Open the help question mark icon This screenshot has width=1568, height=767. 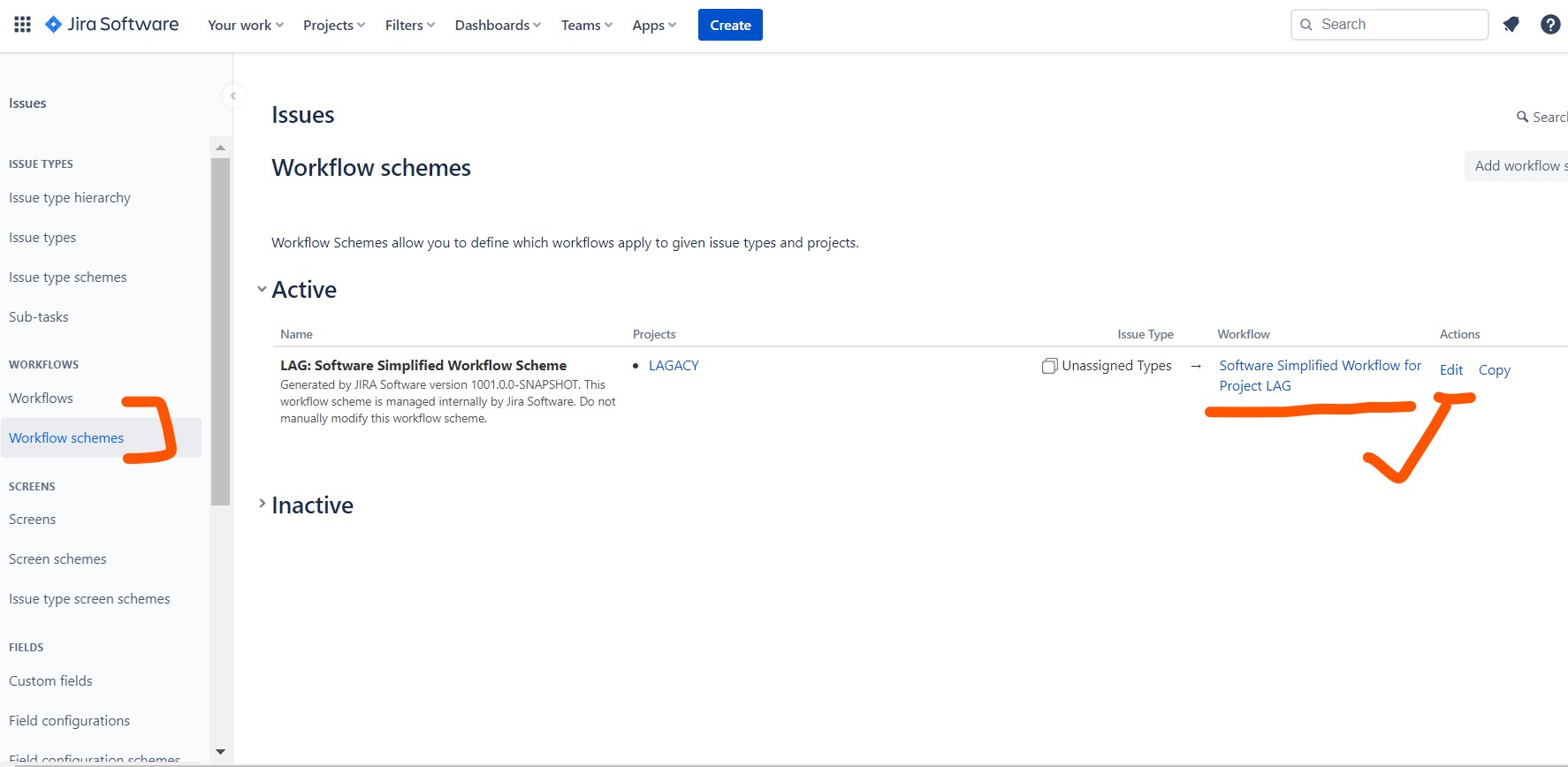pyautogui.click(x=1549, y=25)
